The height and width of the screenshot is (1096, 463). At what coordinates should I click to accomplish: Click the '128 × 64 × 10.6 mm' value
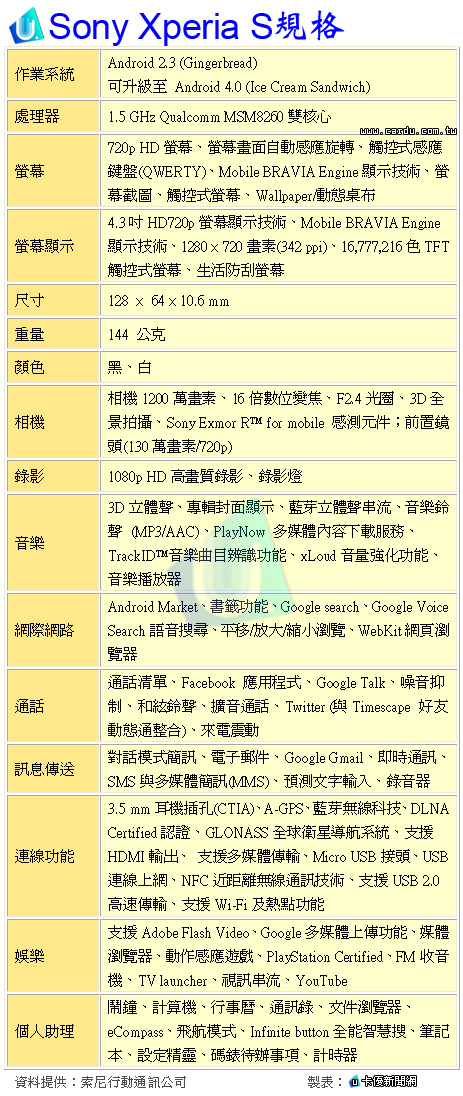coord(169,301)
